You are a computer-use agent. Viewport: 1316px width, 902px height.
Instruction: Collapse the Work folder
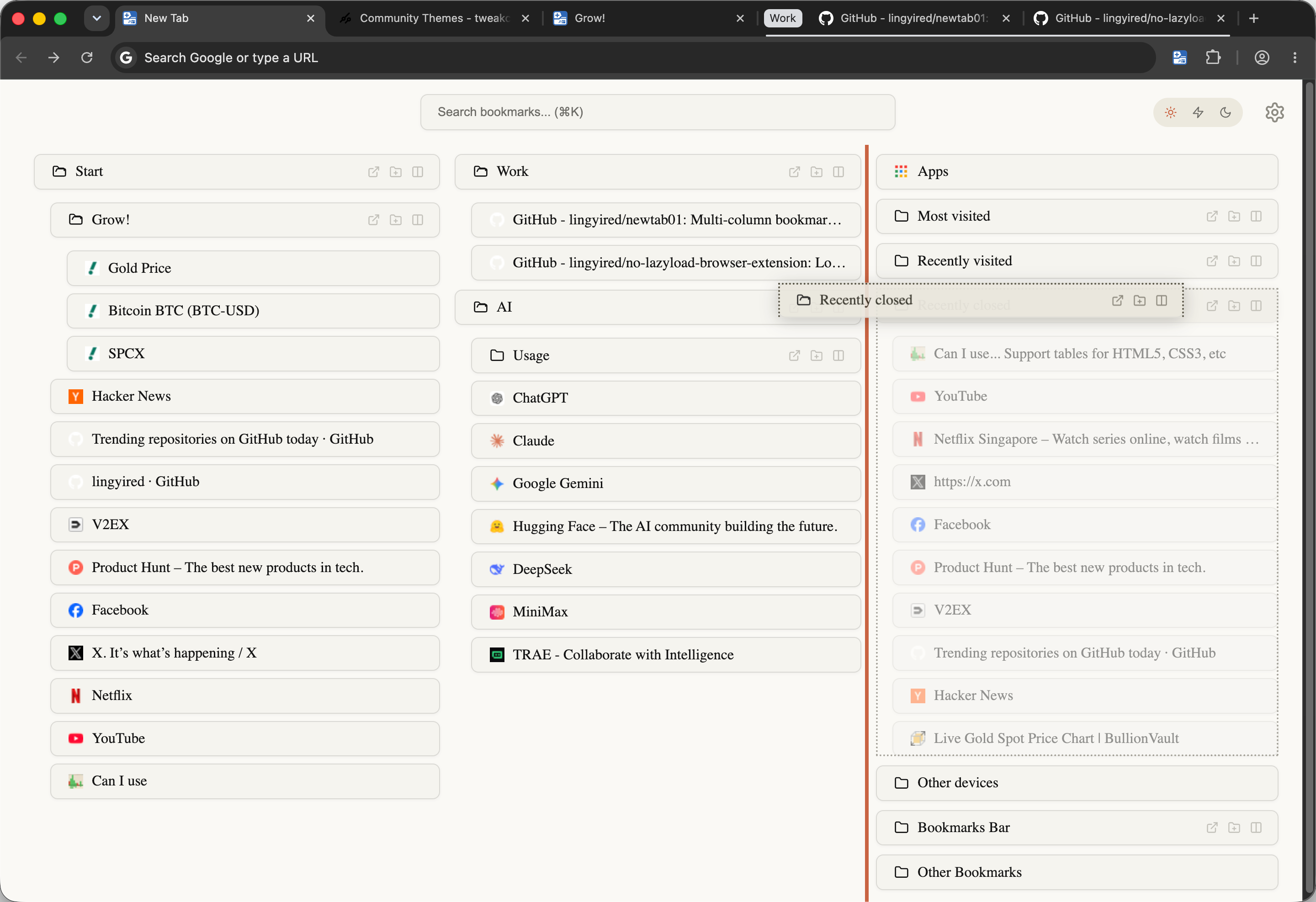tap(658, 171)
